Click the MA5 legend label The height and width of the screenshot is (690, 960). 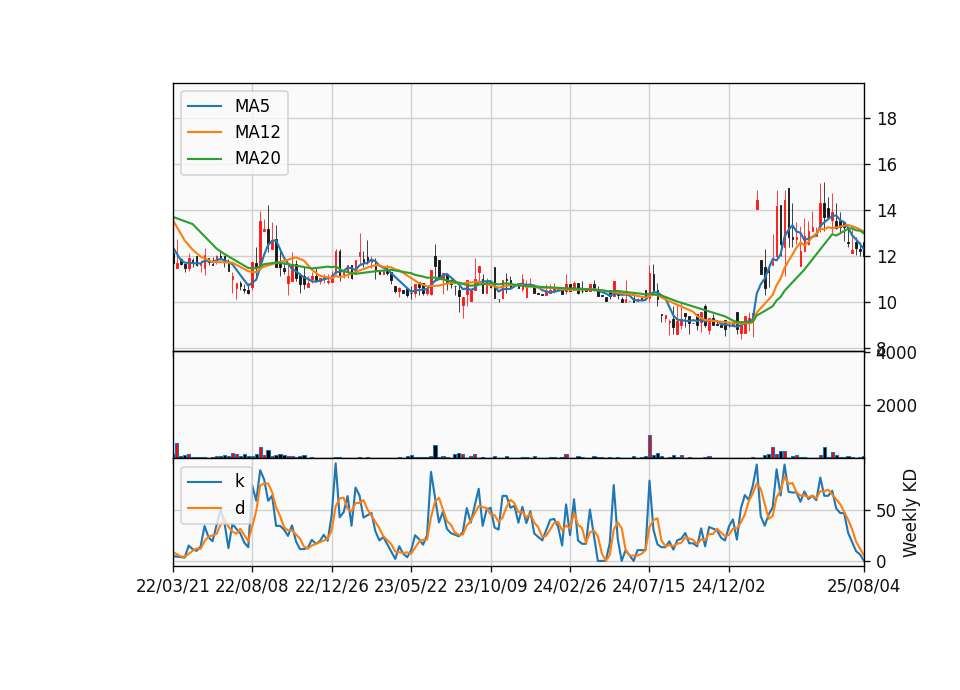coord(252,106)
